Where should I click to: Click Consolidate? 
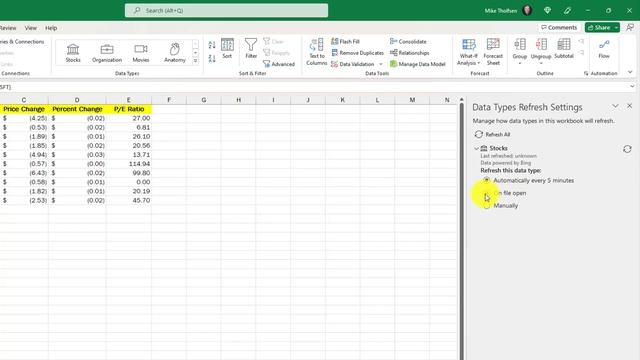pyautogui.click(x=408, y=41)
